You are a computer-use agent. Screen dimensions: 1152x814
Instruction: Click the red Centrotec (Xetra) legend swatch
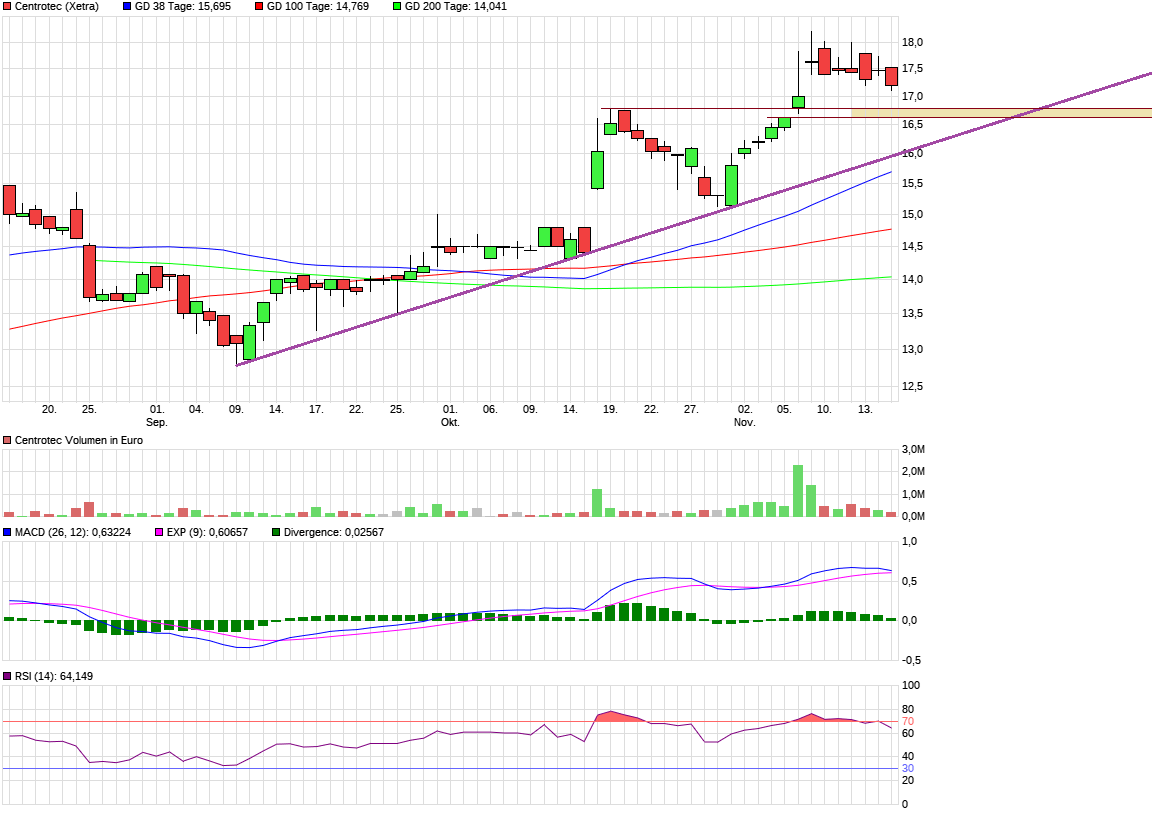8,6
